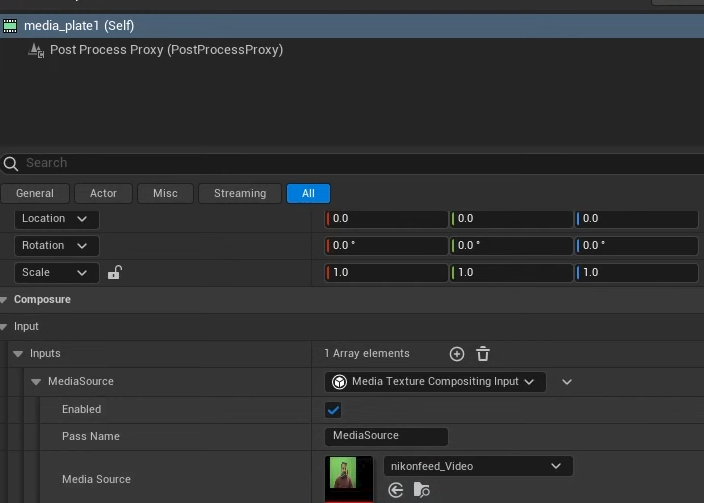The width and height of the screenshot is (704, 503).
Task: Toggle the Scale lock ratio icon
Action: tap(114, 272)
